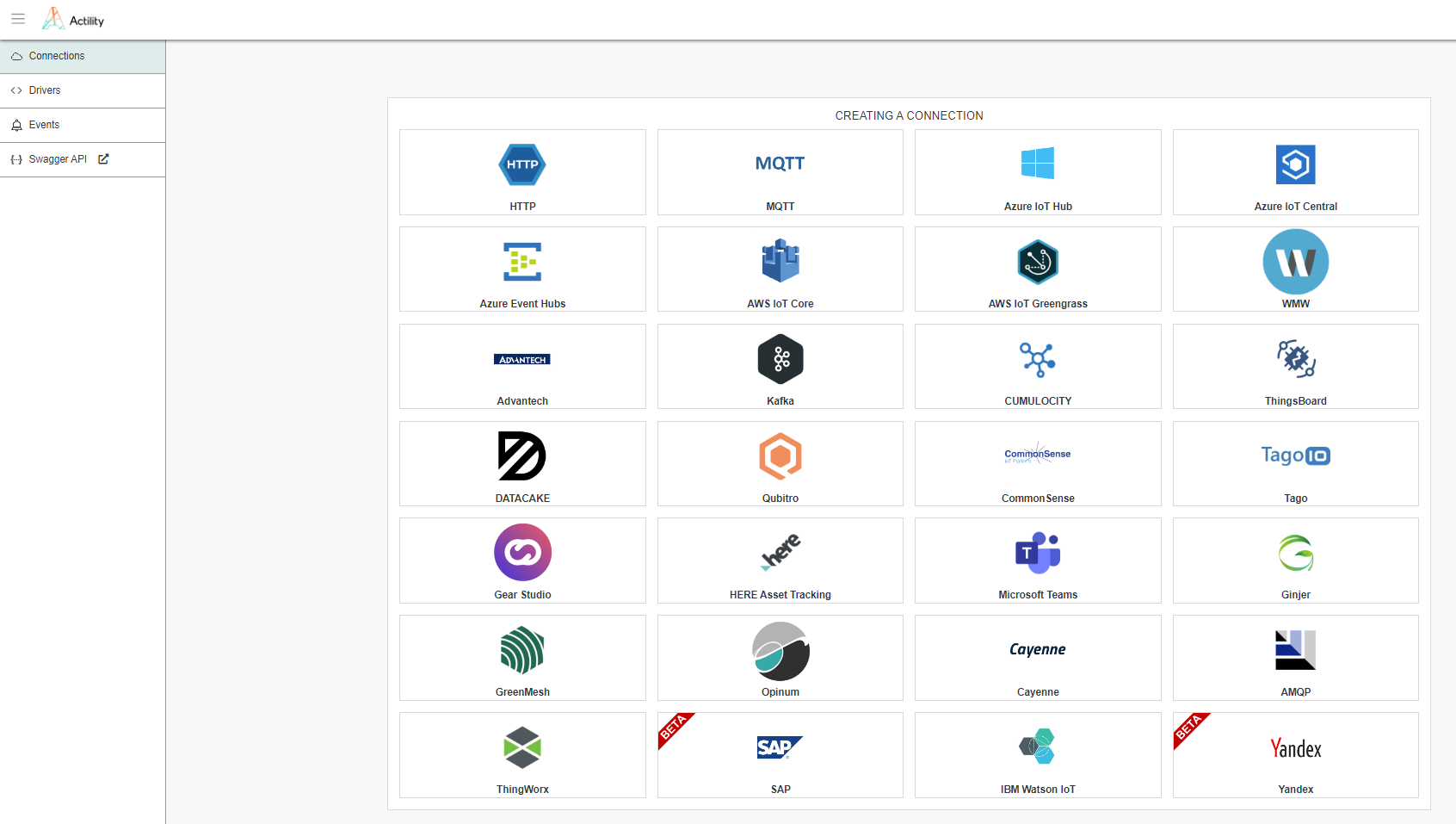Screen dimensions: 1456x824
Task: Select the HTTP connection icon
Action: pyautogui.click(x=522, y=164)
